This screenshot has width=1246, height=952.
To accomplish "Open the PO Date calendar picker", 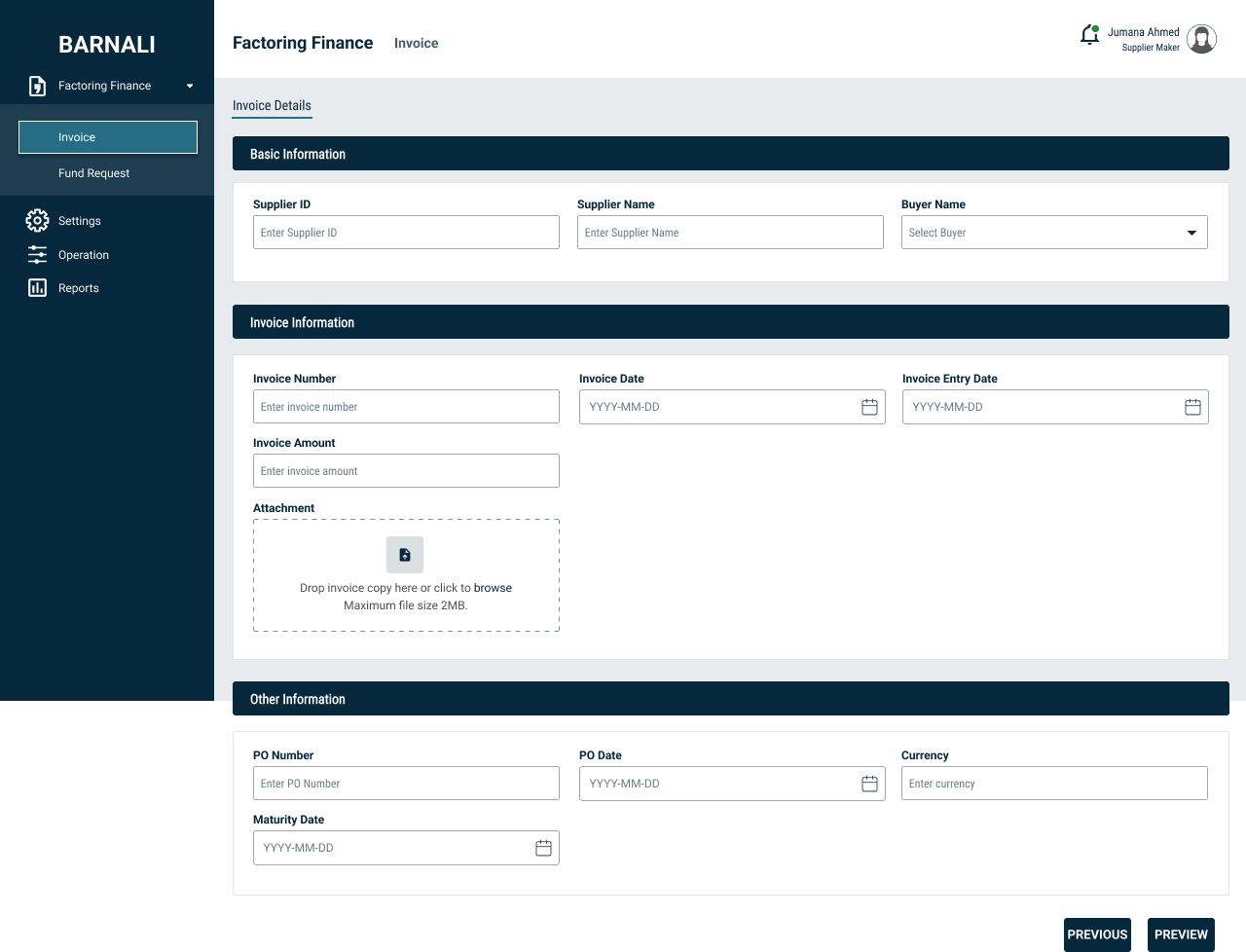I will click(x=869, y=784).
